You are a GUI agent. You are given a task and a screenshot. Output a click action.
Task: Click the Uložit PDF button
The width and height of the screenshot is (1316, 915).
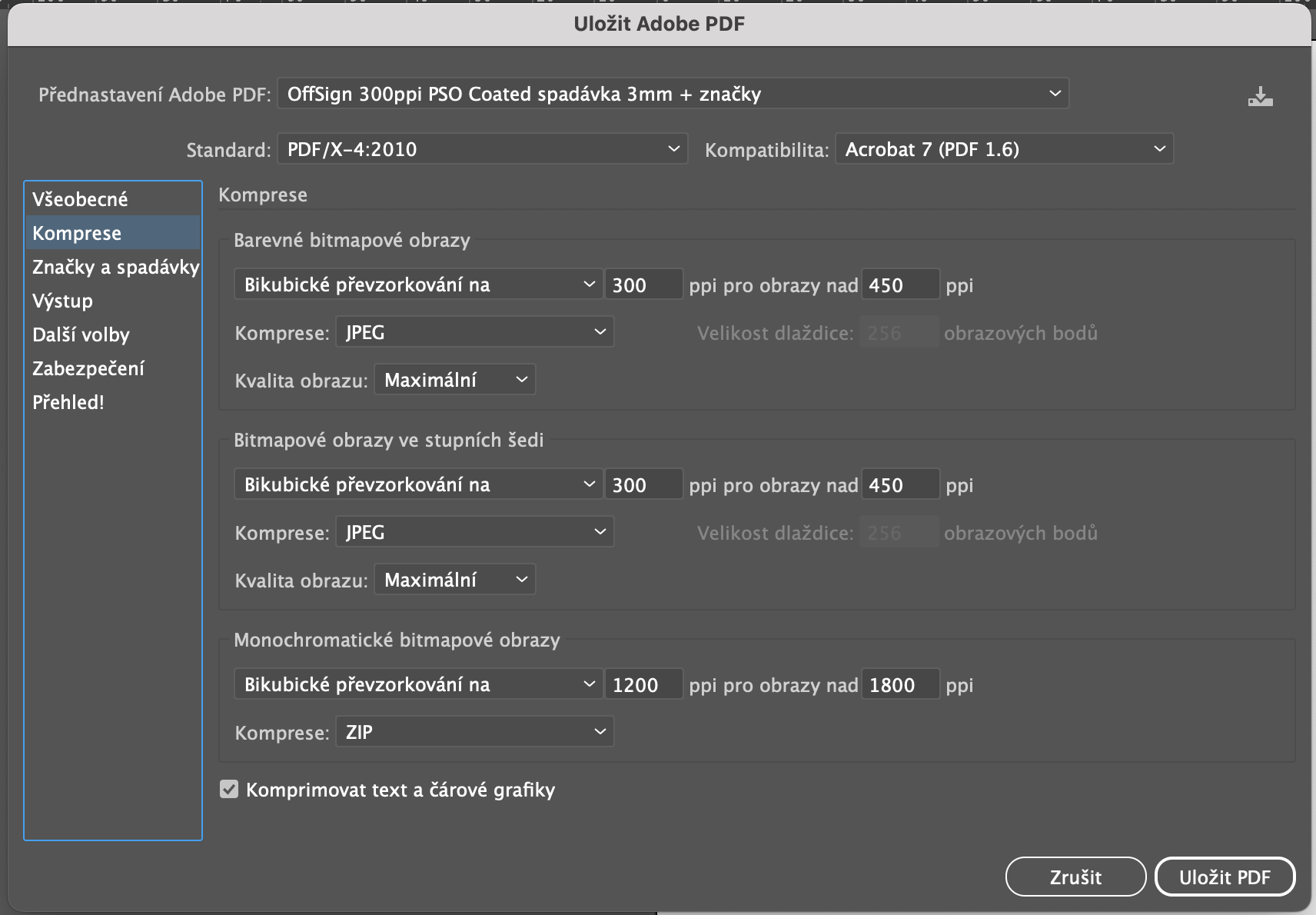coord(1225,877)
